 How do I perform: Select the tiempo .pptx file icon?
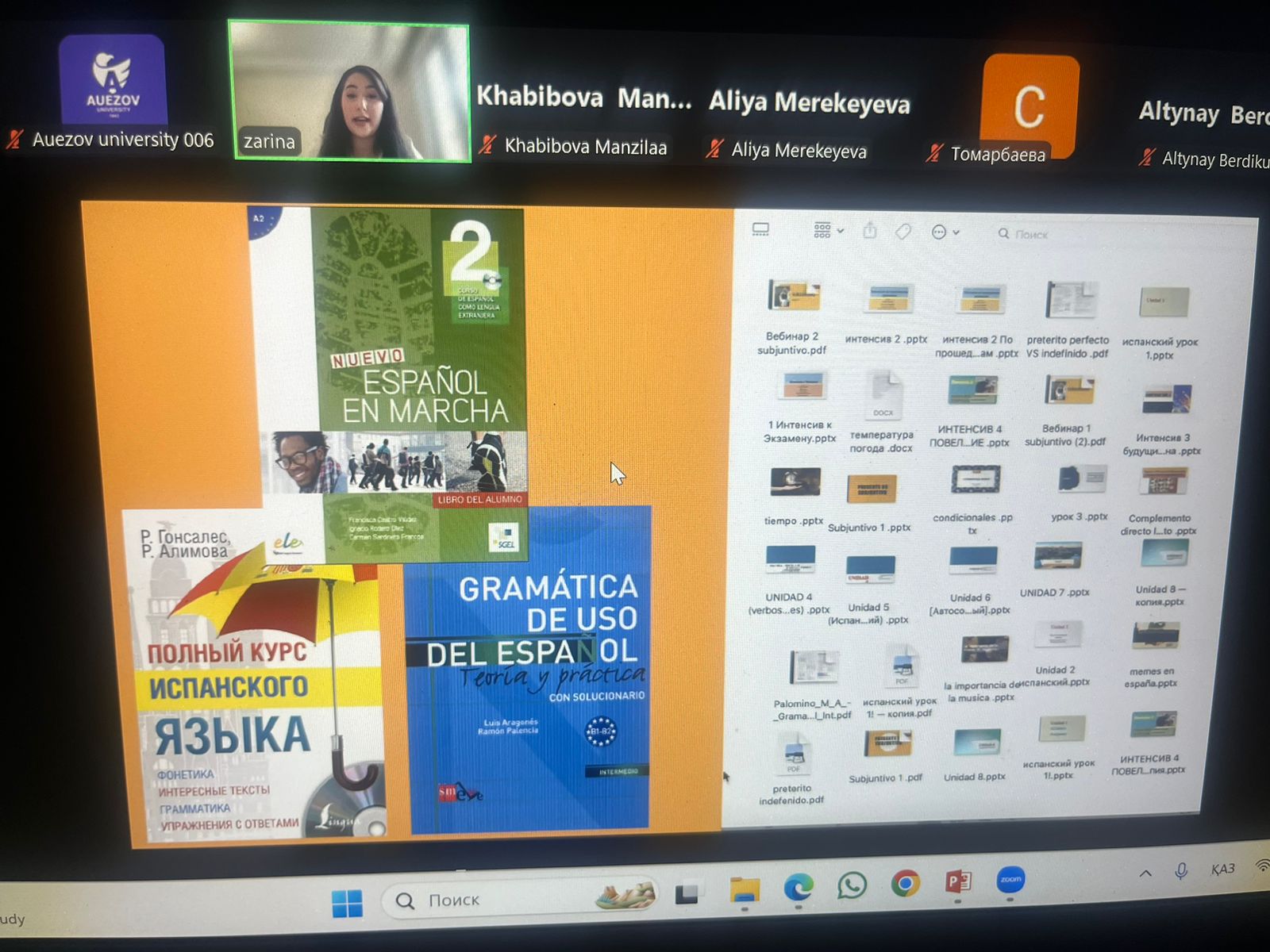click(x=795, y=482)
